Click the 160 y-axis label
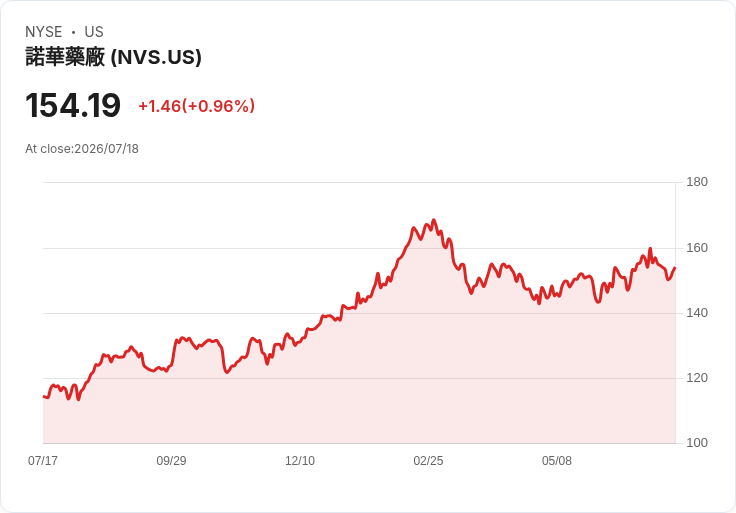The width and height of the screenshot is (736, 513). pos(697,248)
